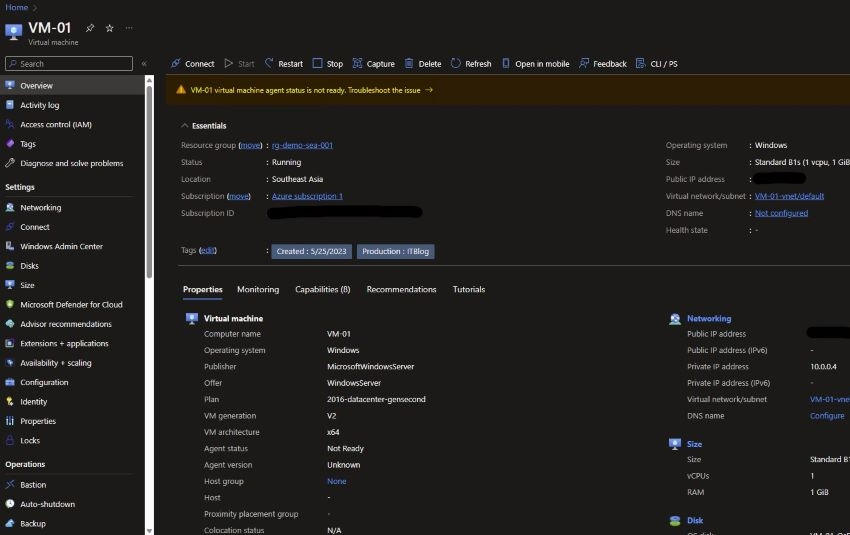Screen dimensions: 850x535
Task: Open the Size heading link in properties
Action: point(694,444)
